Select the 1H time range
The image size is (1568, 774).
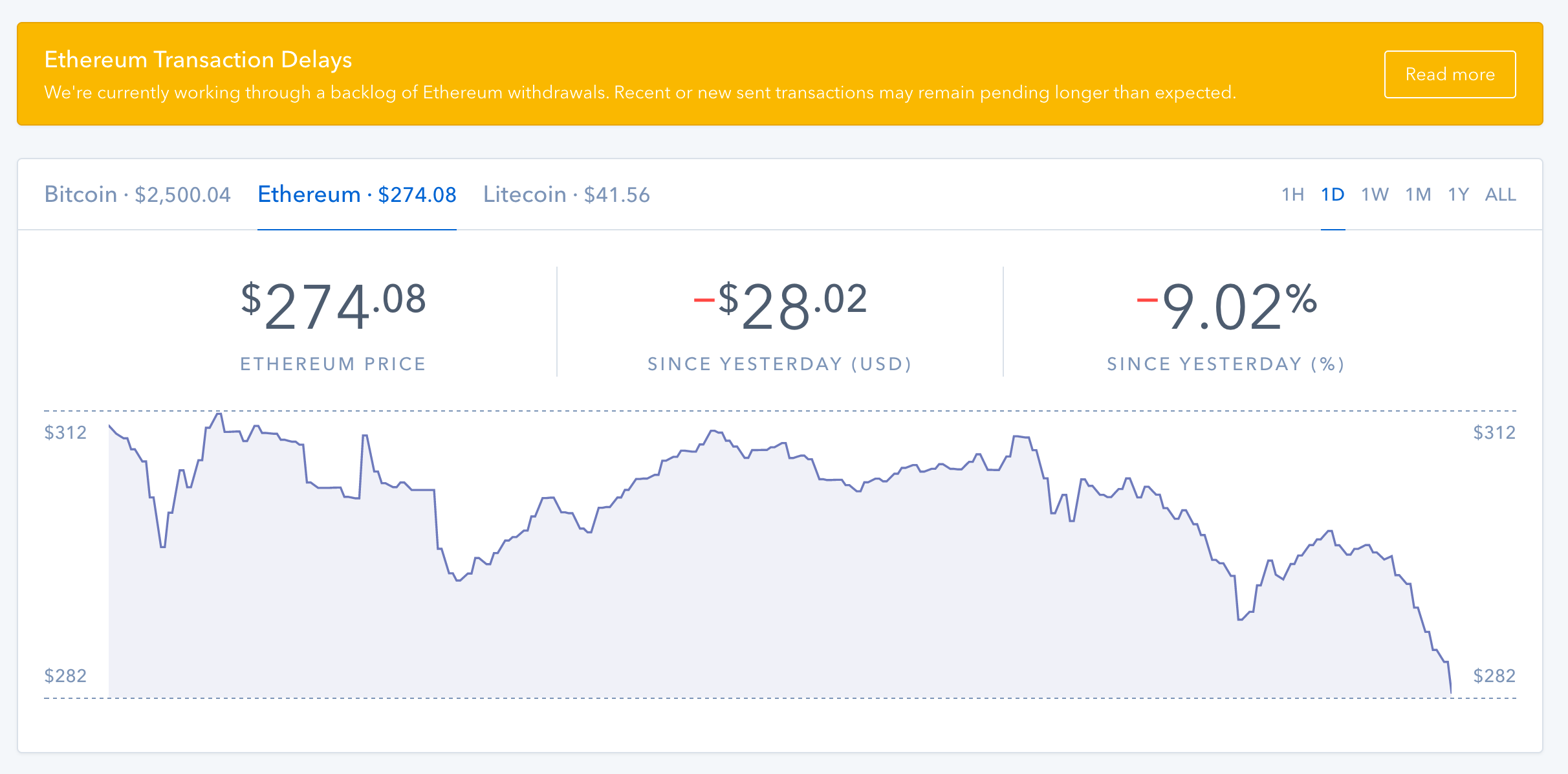click(1292, 195)
